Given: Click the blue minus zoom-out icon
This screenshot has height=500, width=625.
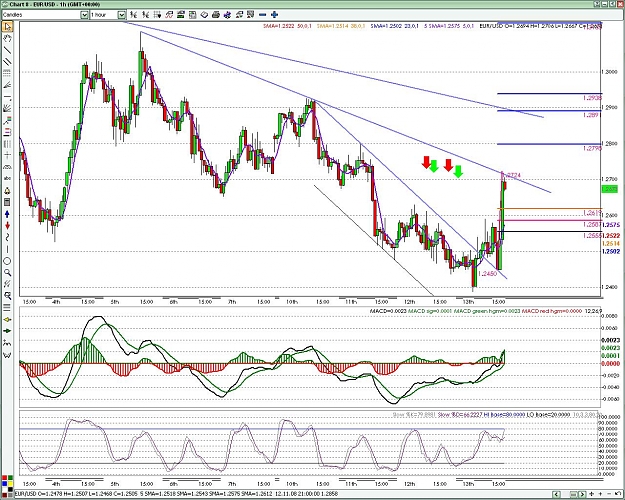Looking at the screenshot, I should (x=263, y=15).
